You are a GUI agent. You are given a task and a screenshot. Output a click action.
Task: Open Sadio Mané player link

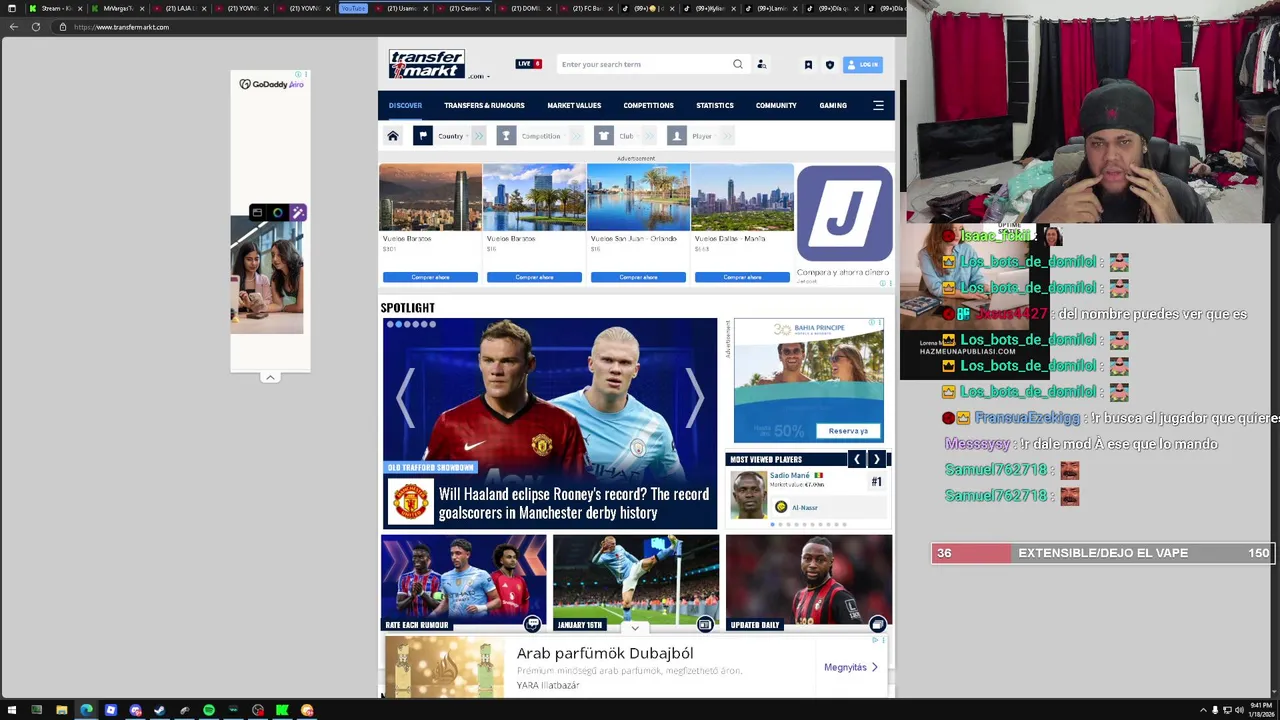(790, 476)
